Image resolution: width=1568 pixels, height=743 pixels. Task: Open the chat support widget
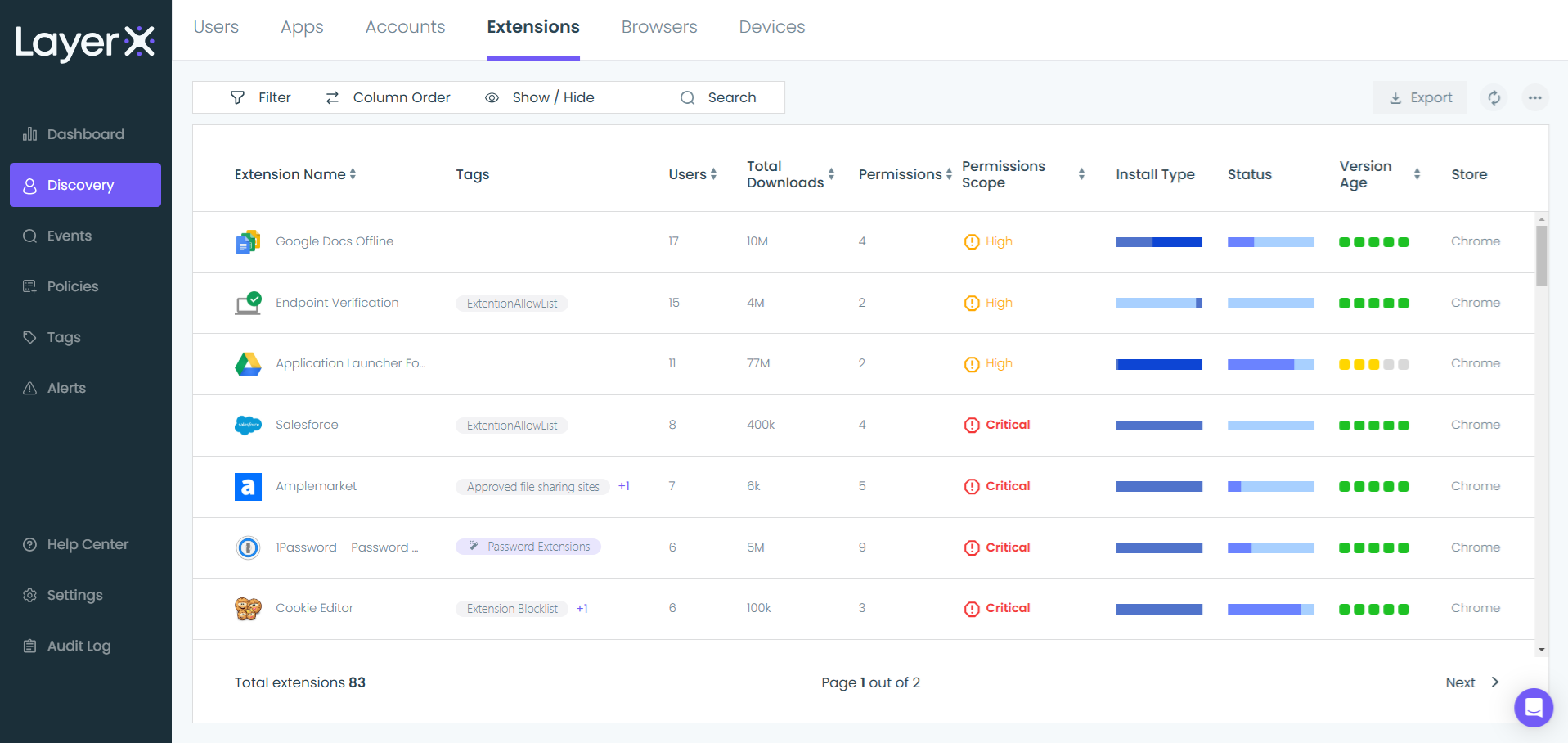1534,708
